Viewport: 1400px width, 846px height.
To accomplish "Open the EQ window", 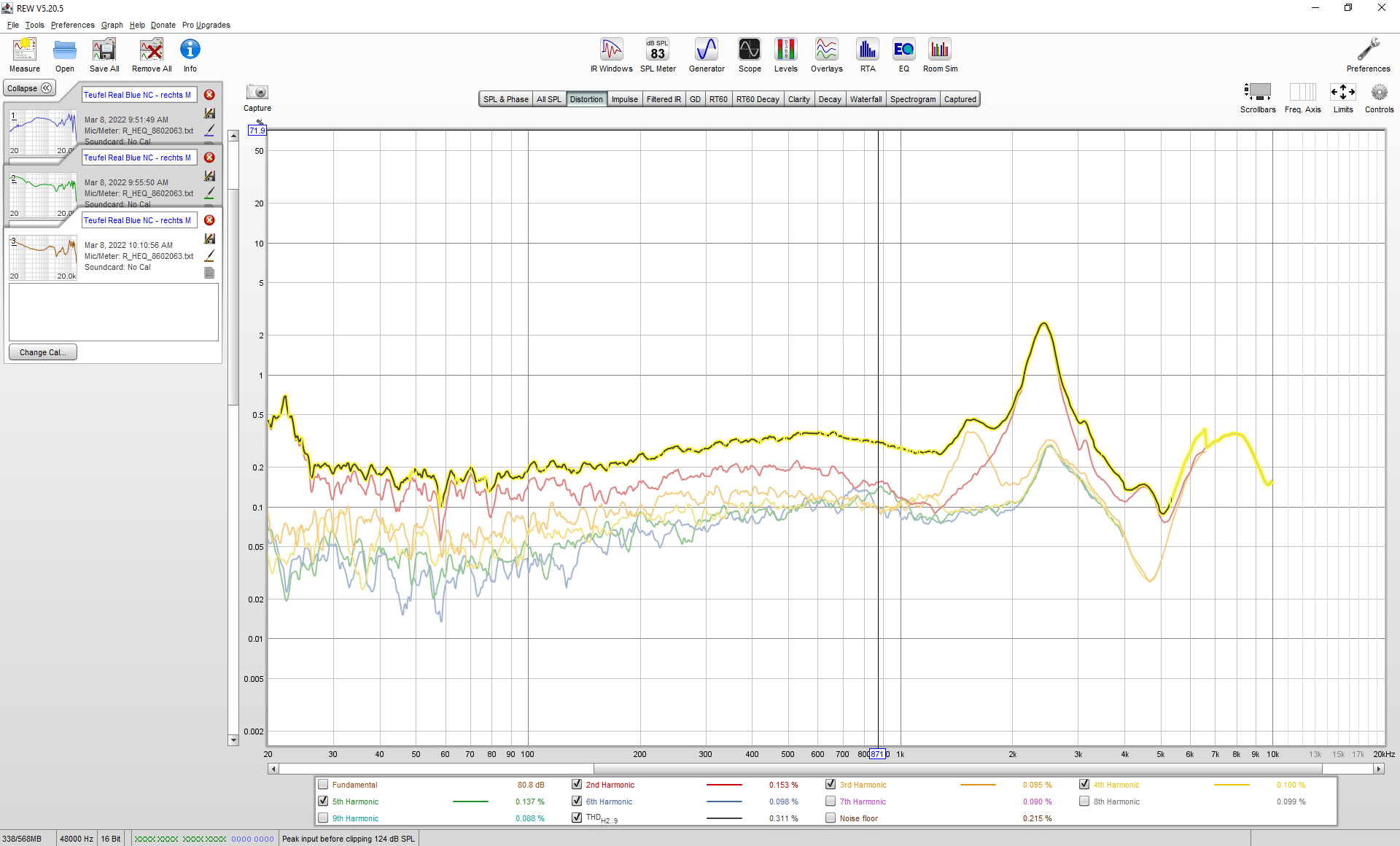I will pos(903,55).
